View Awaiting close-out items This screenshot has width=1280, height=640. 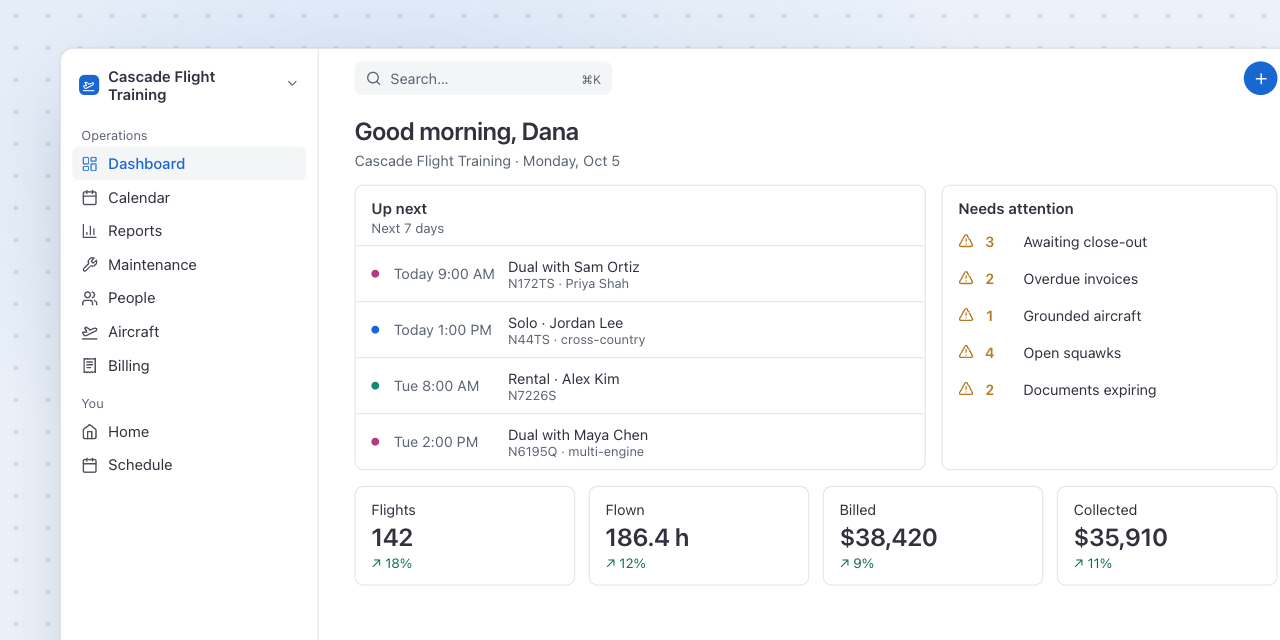pyautogui.click(x=1109, y=242)
